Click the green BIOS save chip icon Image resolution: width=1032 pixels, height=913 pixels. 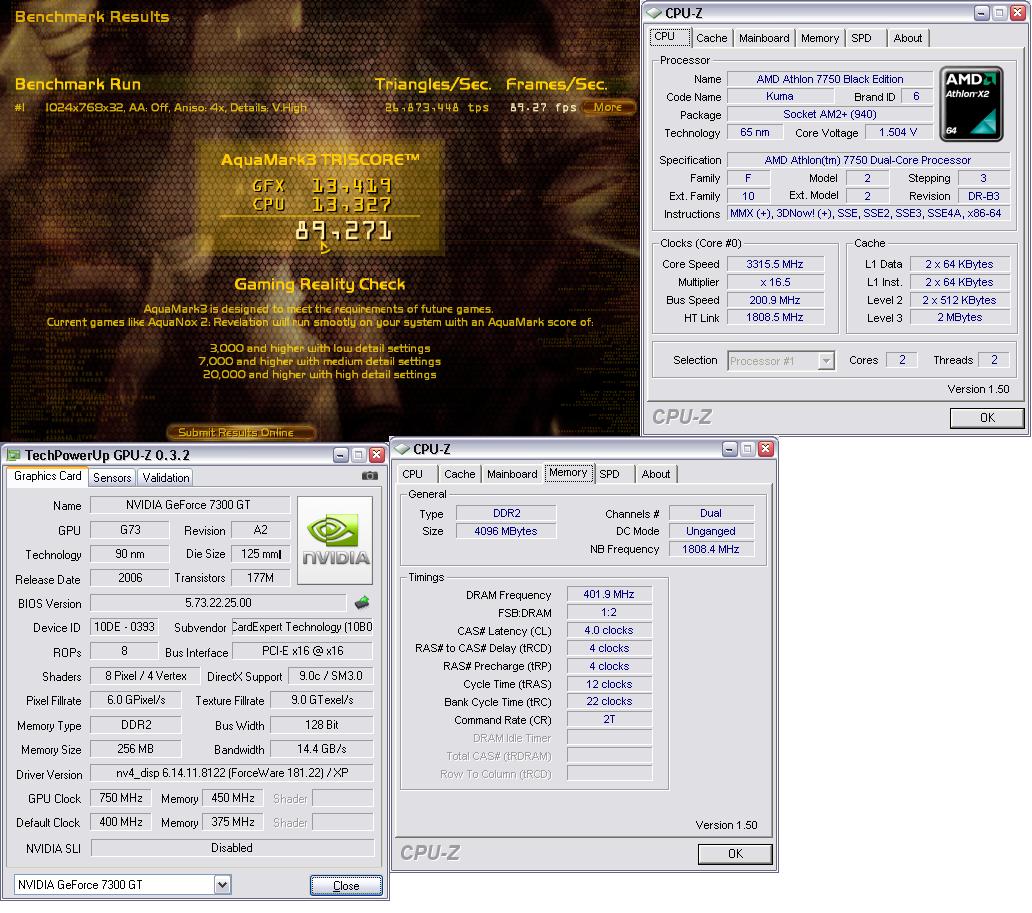pos(362,602)
